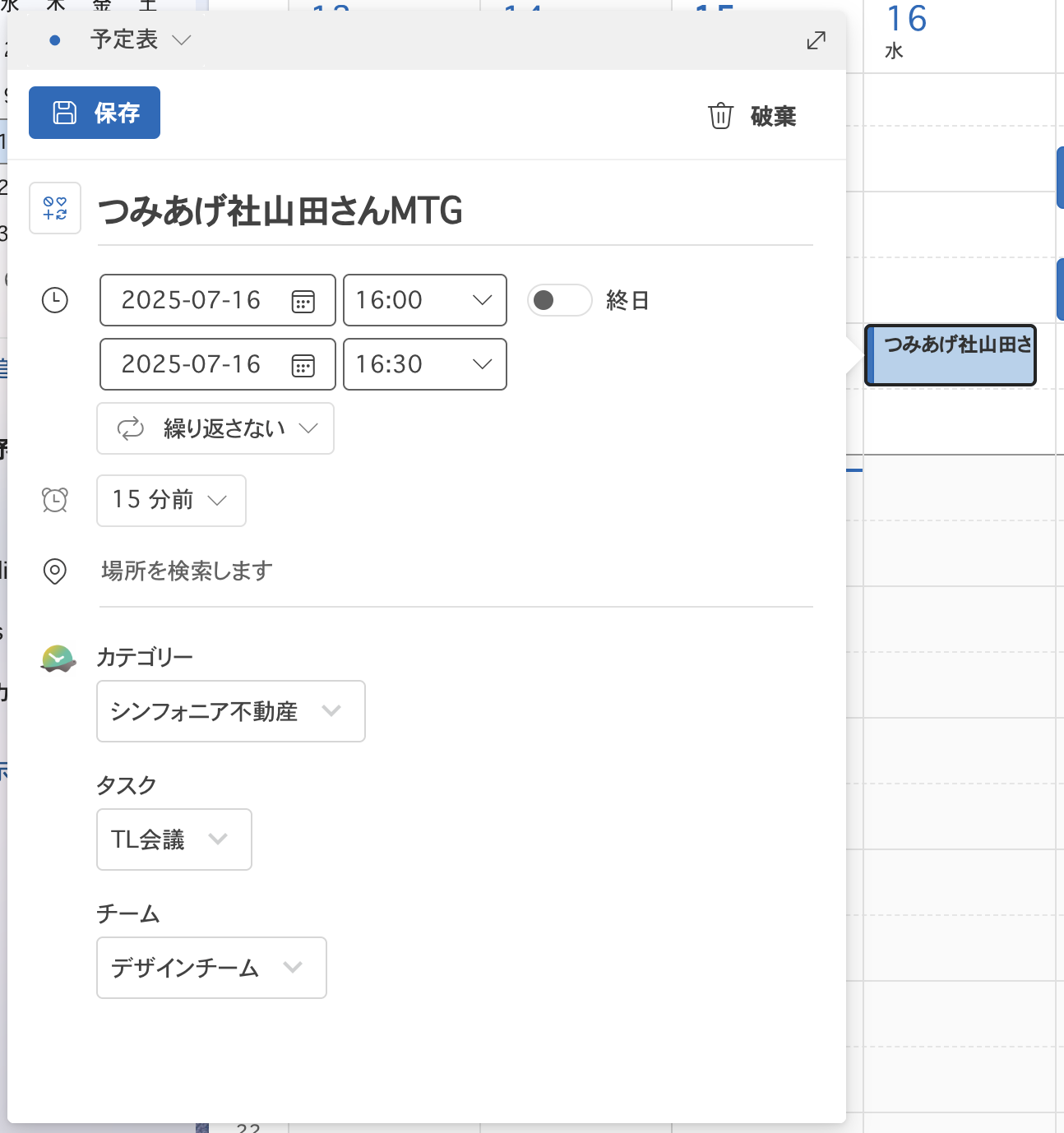Click the 保存 save button
The width and height of the screenshot is (1064, 1133).
point(94,113)
